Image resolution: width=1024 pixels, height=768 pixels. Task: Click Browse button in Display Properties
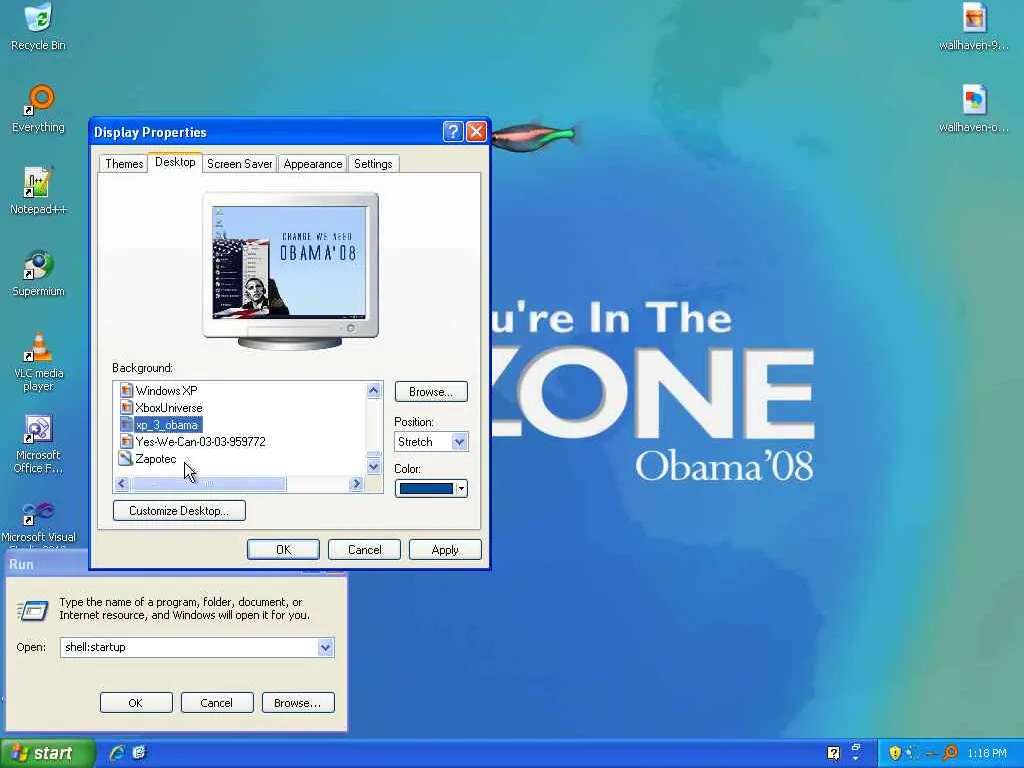(431, 391)
